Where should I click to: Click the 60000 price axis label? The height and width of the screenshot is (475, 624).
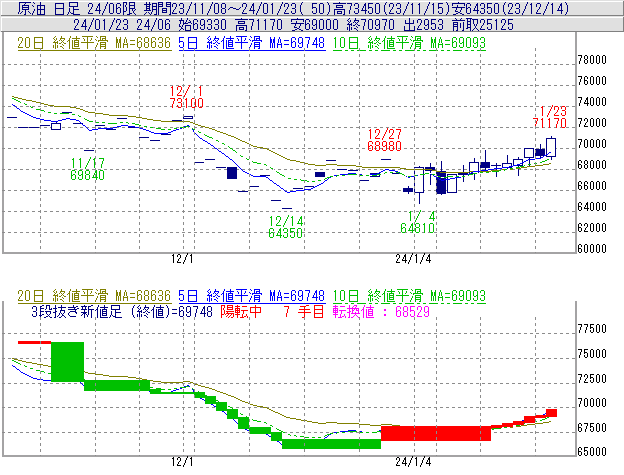(592, 249)
